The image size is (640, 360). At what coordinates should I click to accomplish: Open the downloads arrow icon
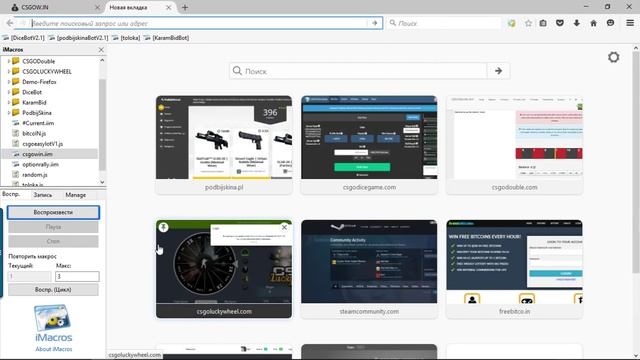(x=576, y=23)
